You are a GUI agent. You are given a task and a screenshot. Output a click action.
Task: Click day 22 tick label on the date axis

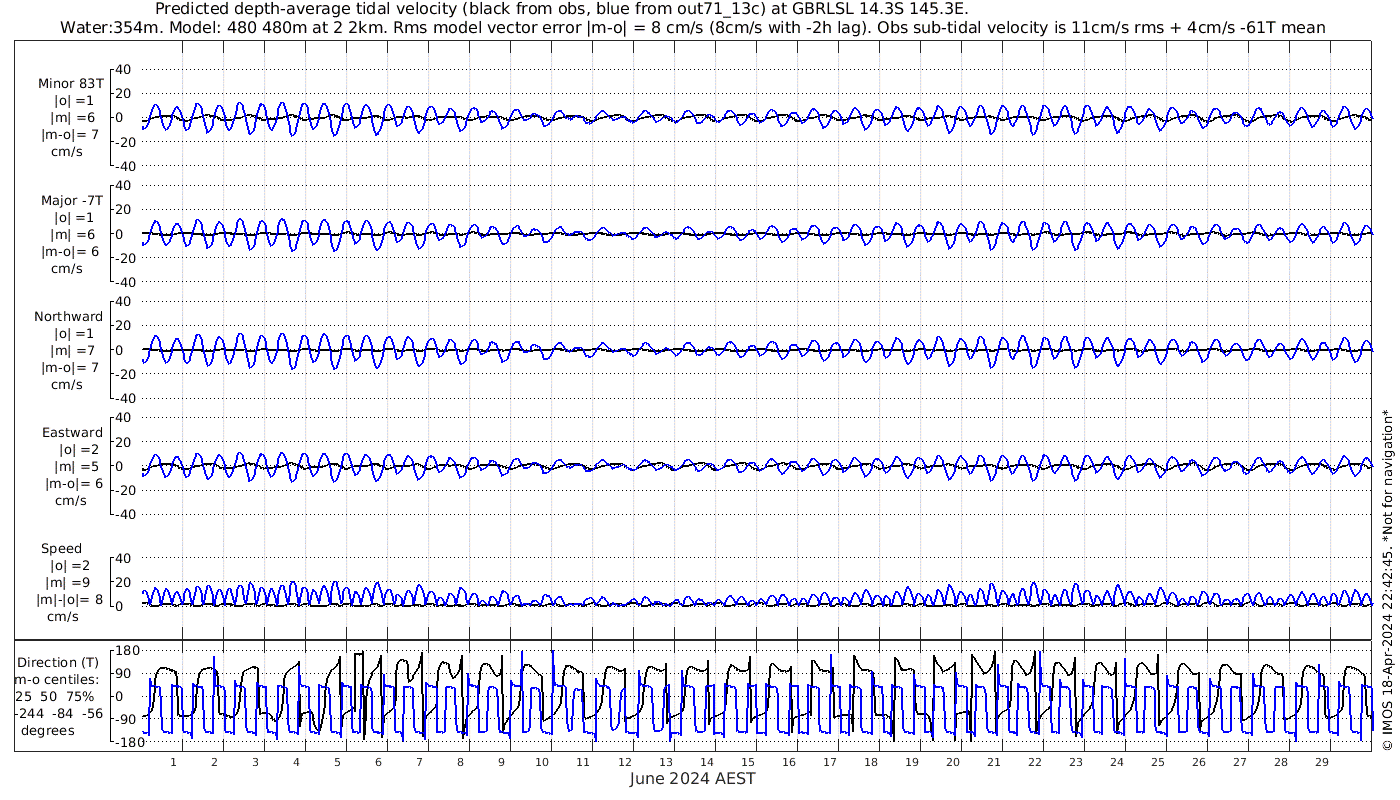(x=1034, y=762)
